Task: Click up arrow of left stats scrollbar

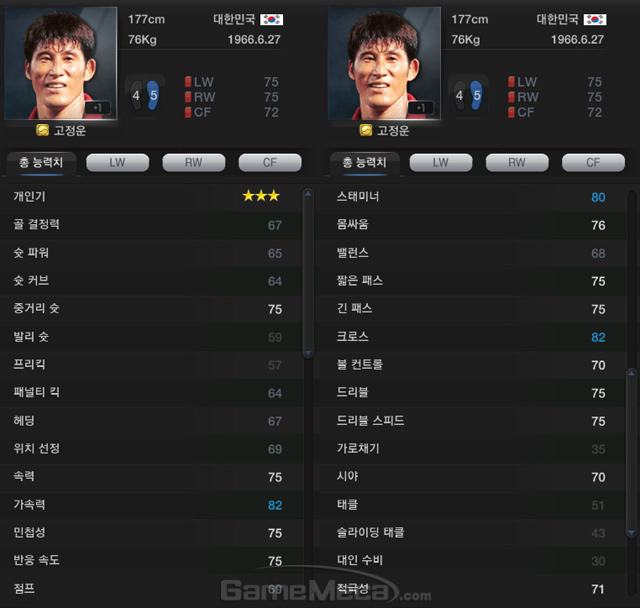Action: tap(308, 194)
